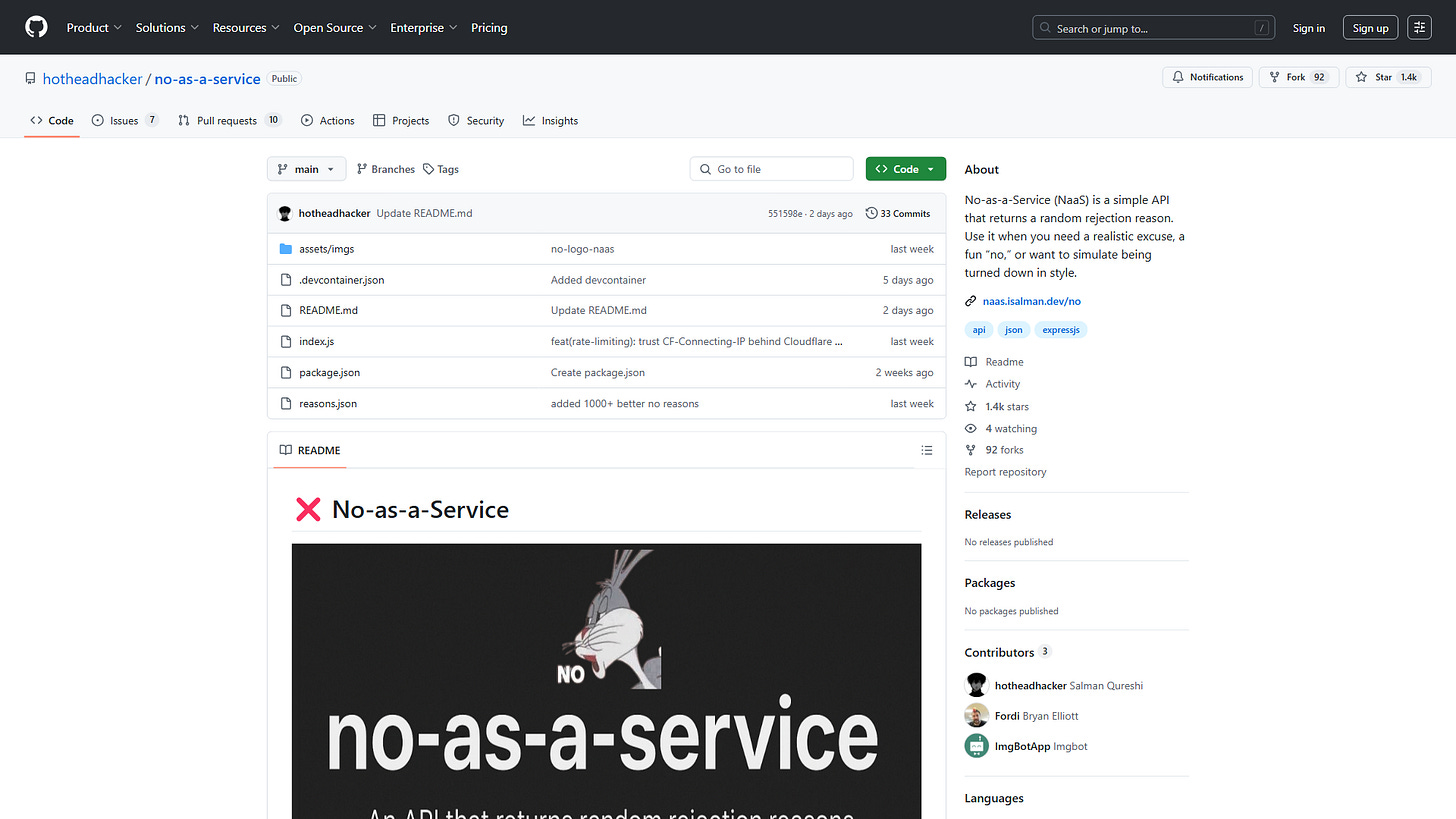The height and width of the screenshot is (819, 1456).
Task: Open the .devcontainer.json file
Action: point(341,280)
